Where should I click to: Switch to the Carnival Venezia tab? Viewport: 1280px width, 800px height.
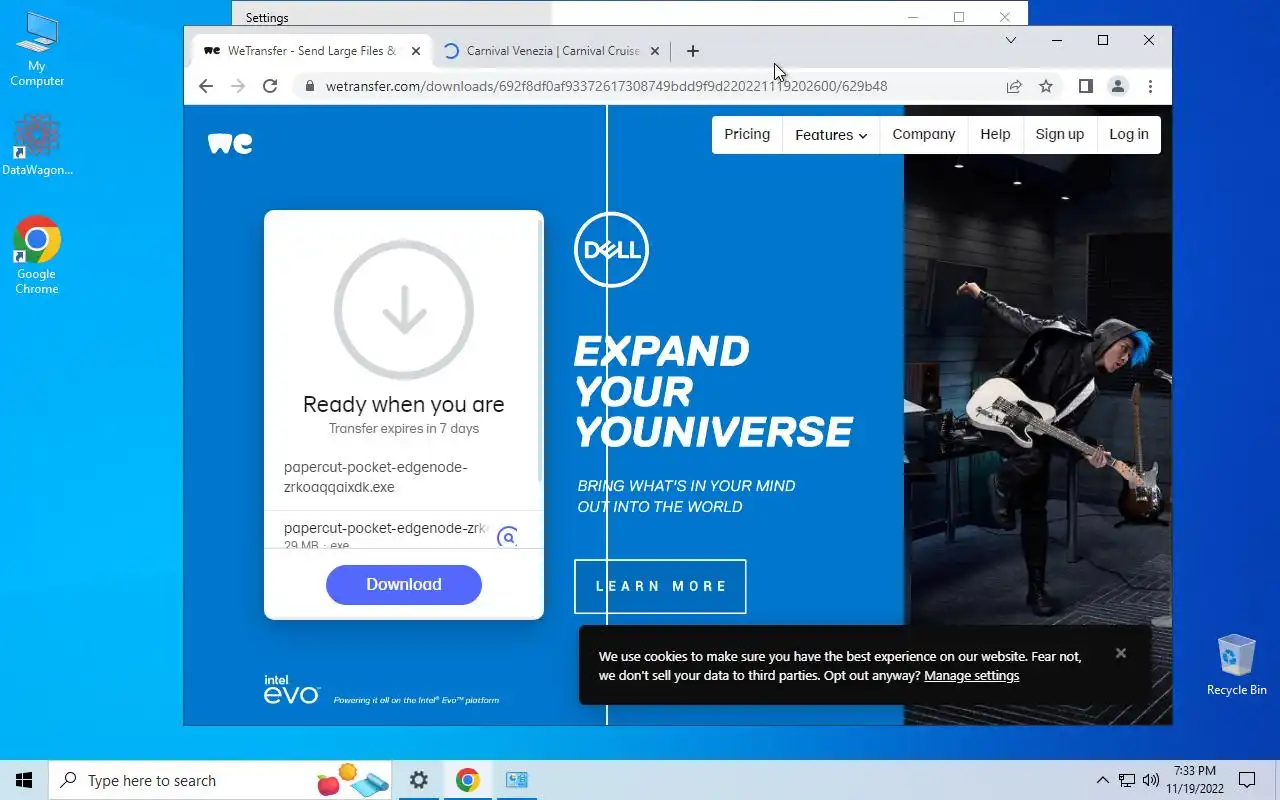point(552,51)
